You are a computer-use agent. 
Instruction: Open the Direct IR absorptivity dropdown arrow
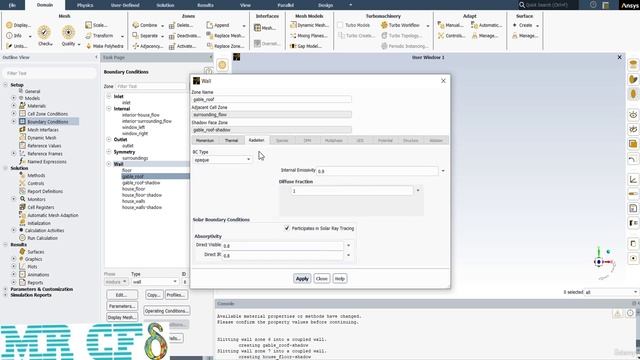pyautogui.click(x=348, y=255)
